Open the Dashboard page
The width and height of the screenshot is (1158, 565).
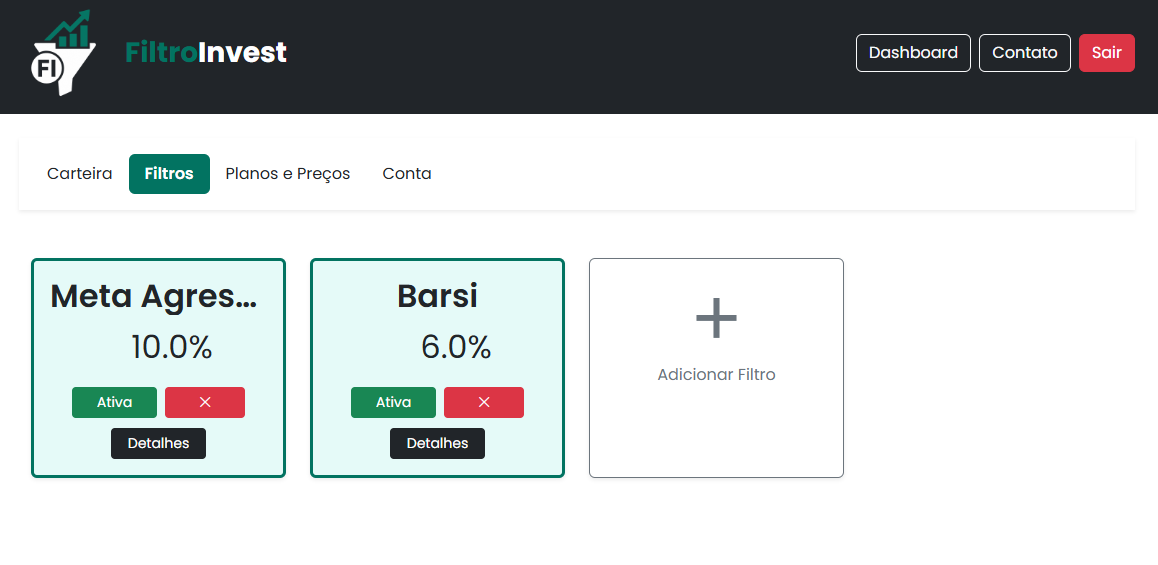click(913, 53)
